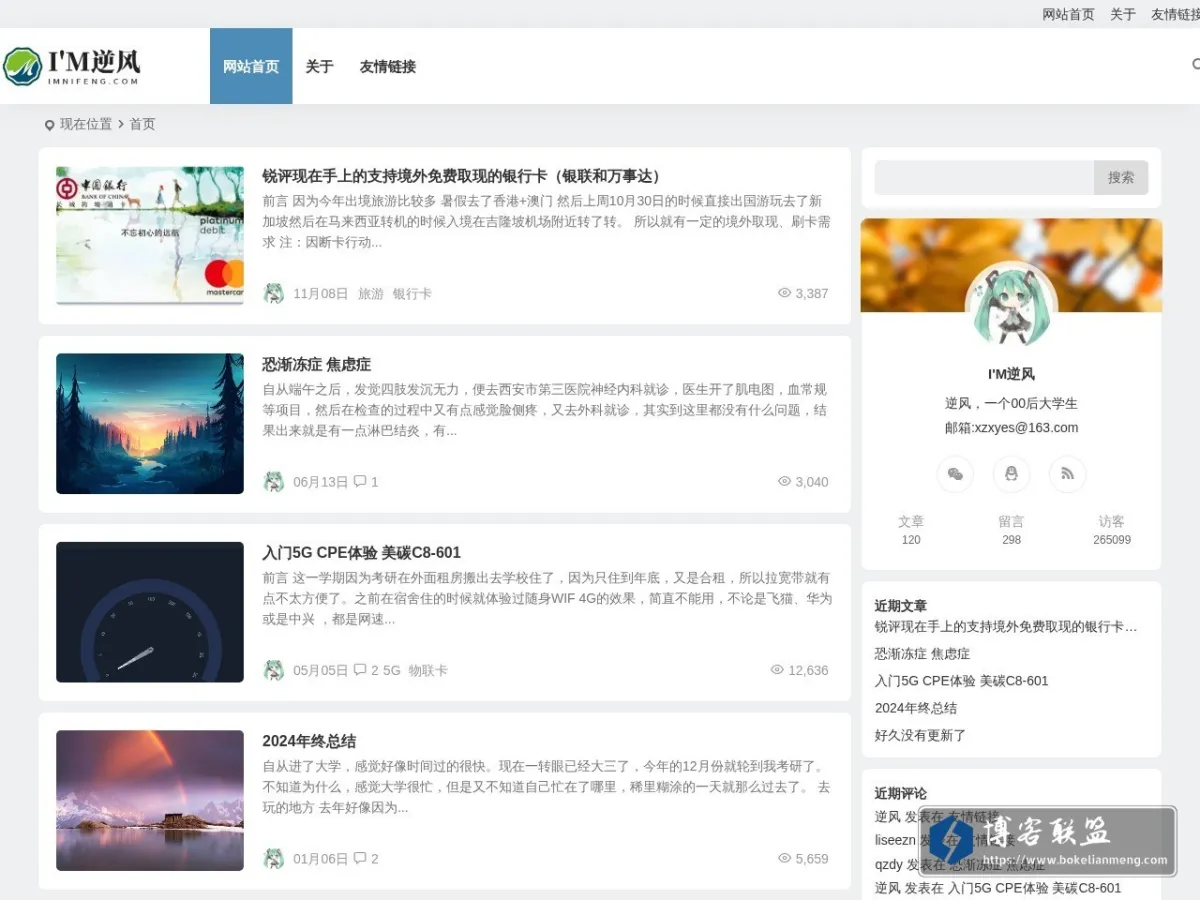
Task: Click the views eye icon showing 12,636
Action: (777, 670)
